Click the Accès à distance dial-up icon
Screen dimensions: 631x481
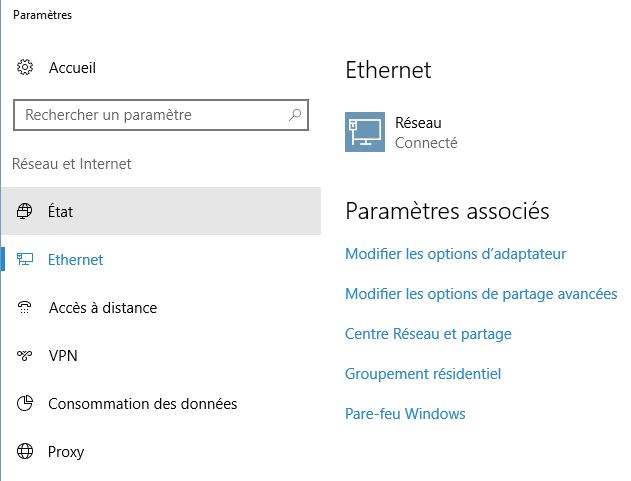(x=25, y=308)
